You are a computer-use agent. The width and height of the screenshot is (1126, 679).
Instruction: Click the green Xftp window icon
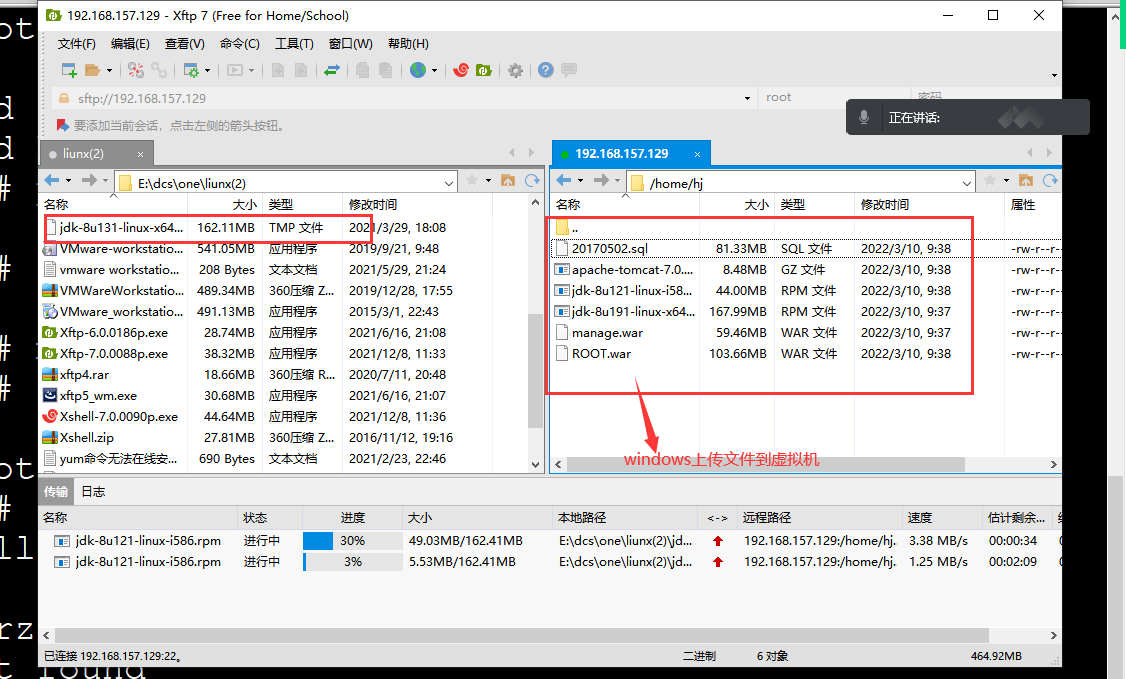(x=484, y=70)
